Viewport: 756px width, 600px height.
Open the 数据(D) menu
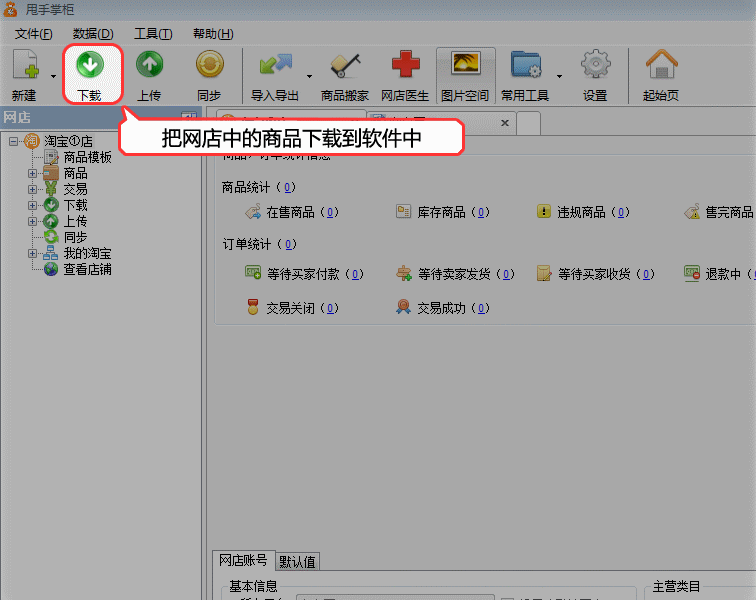[93, 34]
